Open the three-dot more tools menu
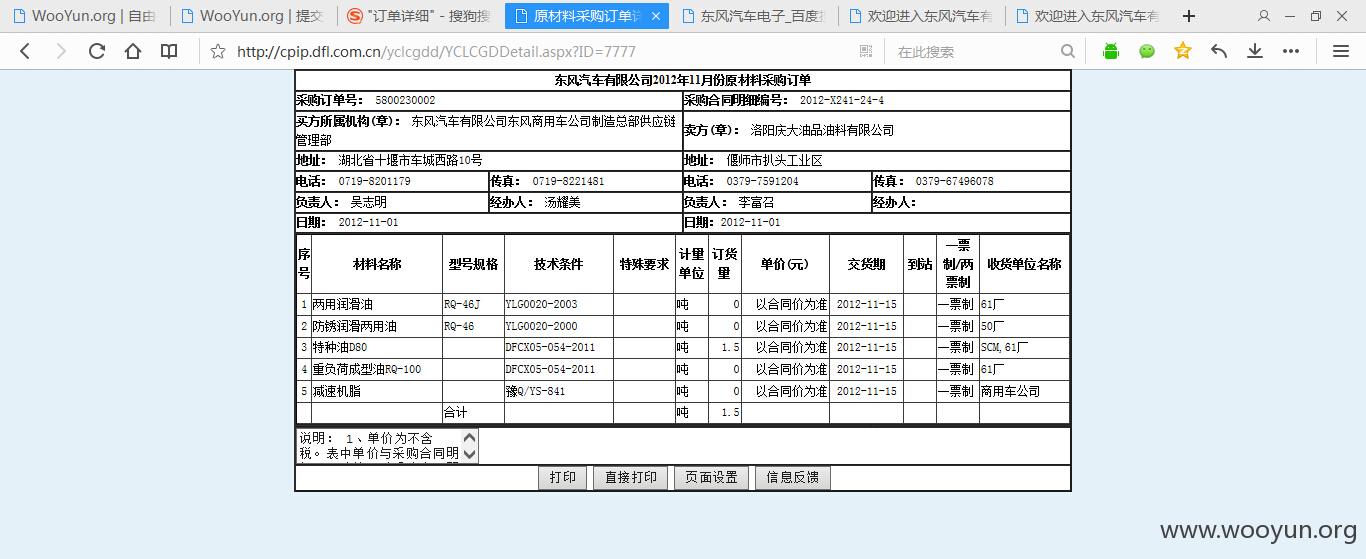The image size is (1366, 559). click(1291, 51)
